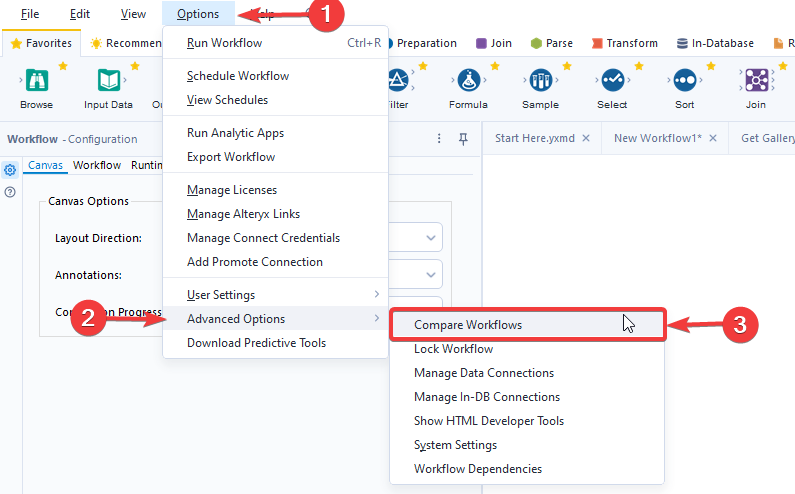Pick the Sort tool icon

point(684,82)
